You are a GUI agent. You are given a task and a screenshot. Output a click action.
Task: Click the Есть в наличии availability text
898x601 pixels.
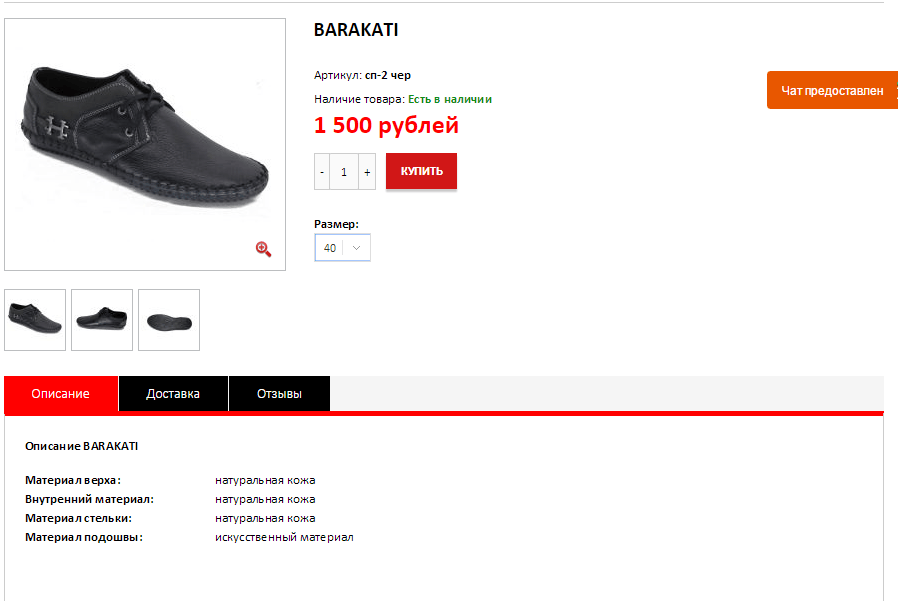450,99
